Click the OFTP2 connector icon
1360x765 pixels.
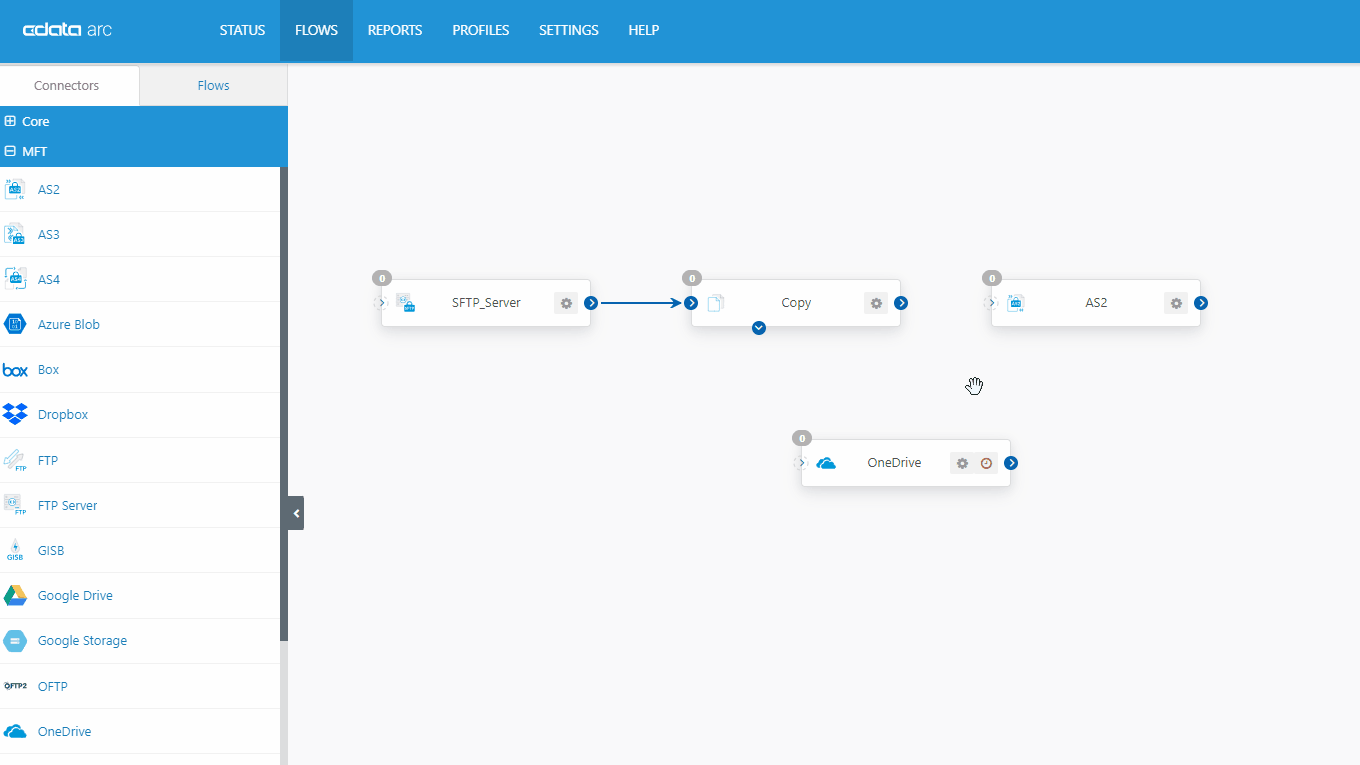[15, 686]
